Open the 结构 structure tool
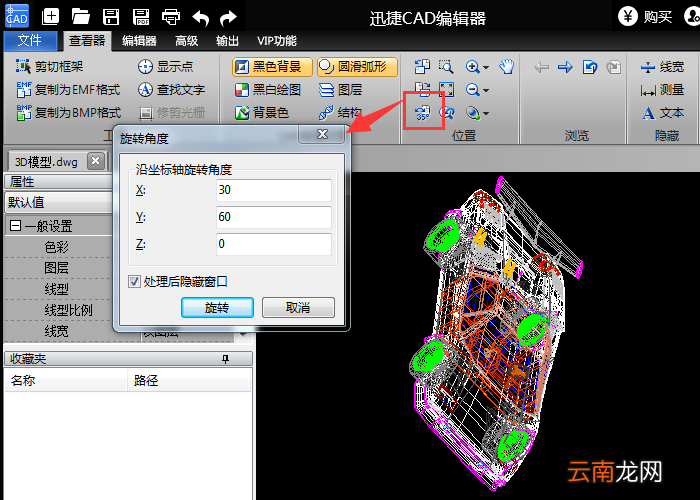Screen dimensions: 700x500 [x=341, y=112]
